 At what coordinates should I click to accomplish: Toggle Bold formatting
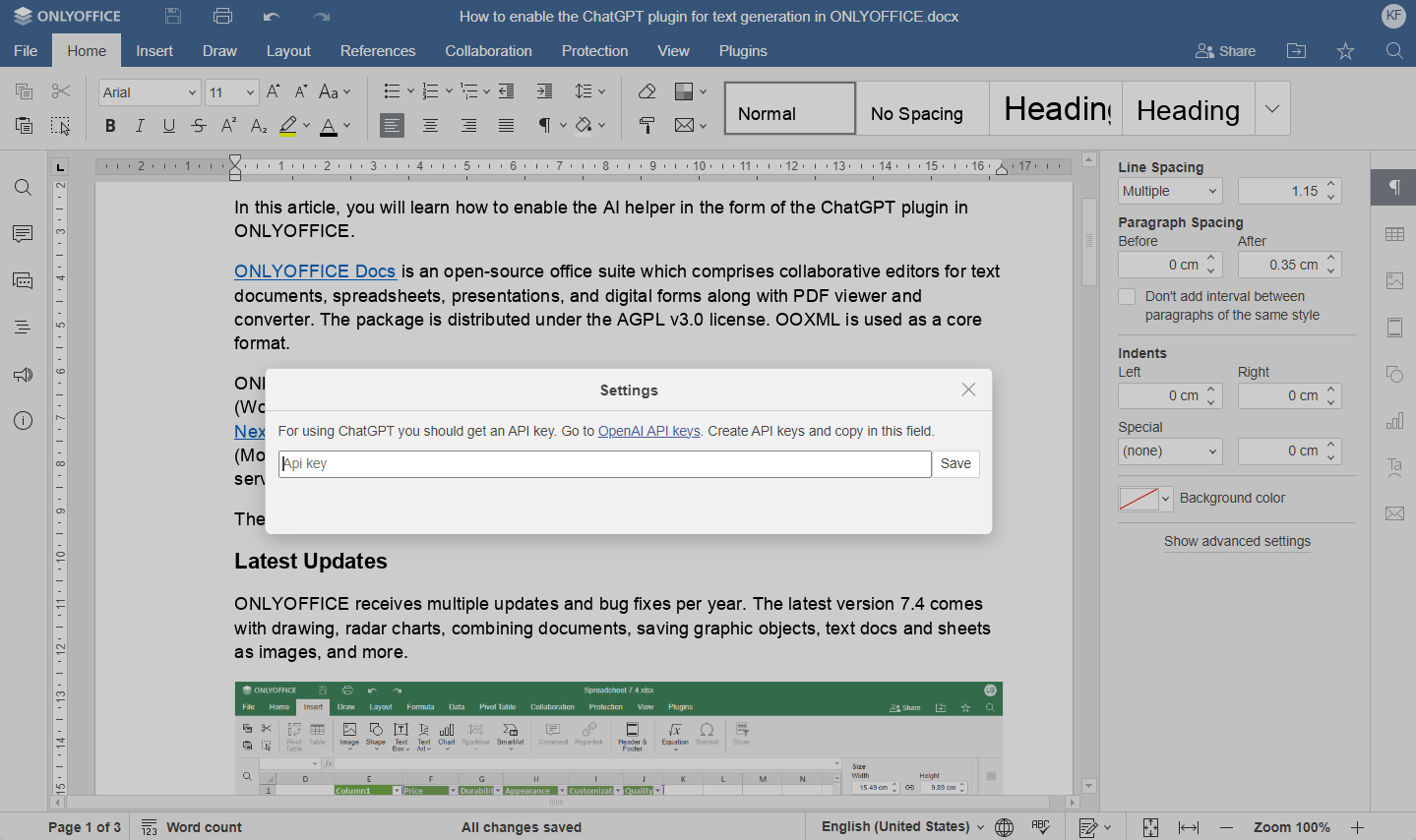click(x=110, y=126)
